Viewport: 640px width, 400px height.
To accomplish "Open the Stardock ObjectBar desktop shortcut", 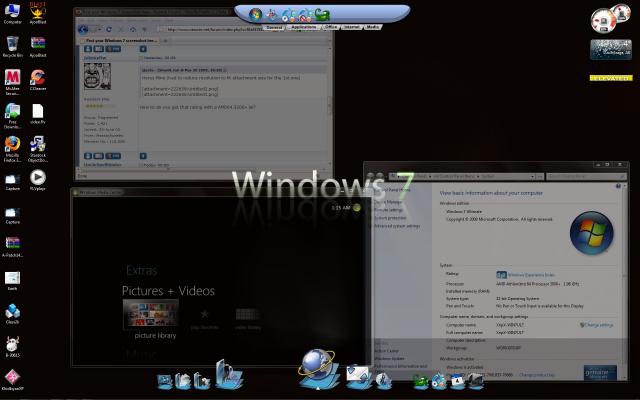I will tap(38, 149).
